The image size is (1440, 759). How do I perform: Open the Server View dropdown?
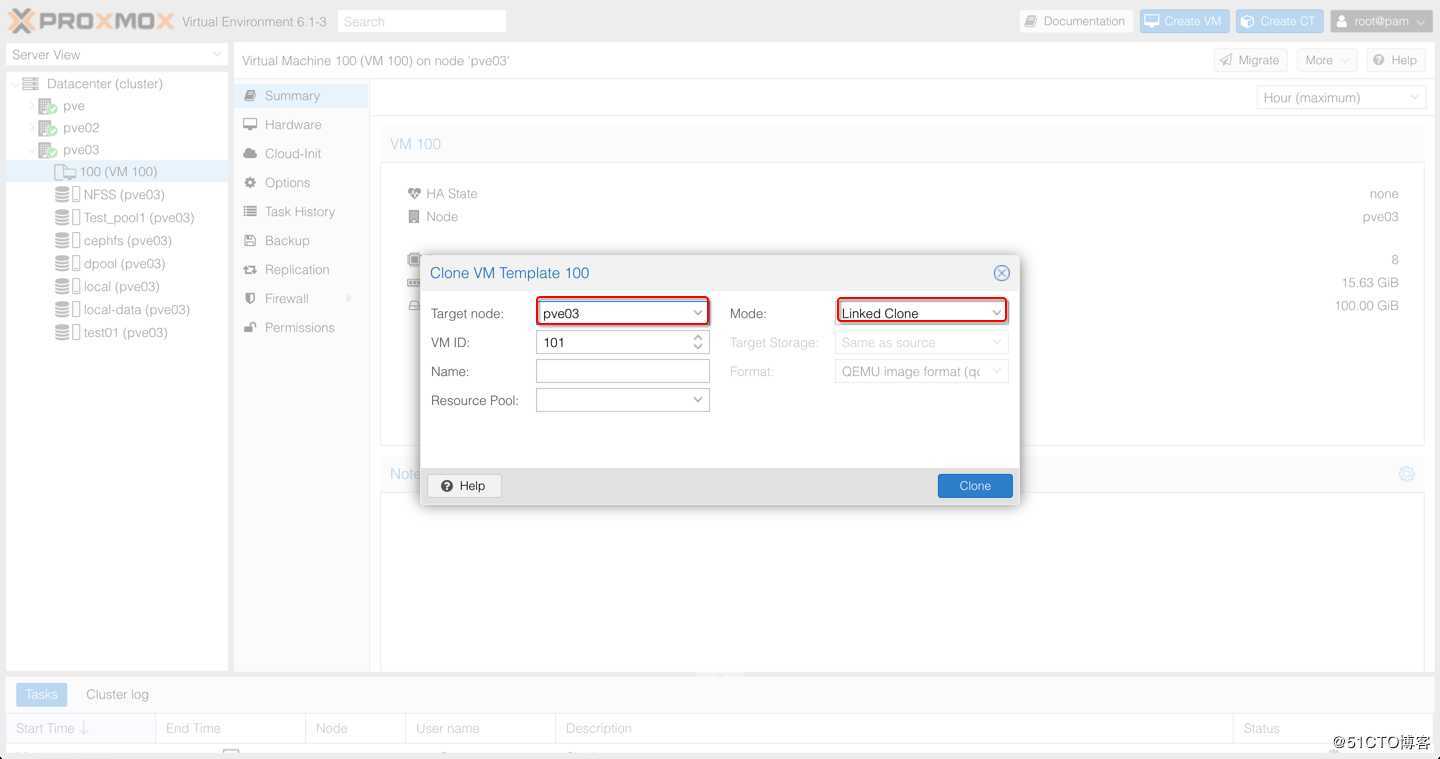(117, 55)
